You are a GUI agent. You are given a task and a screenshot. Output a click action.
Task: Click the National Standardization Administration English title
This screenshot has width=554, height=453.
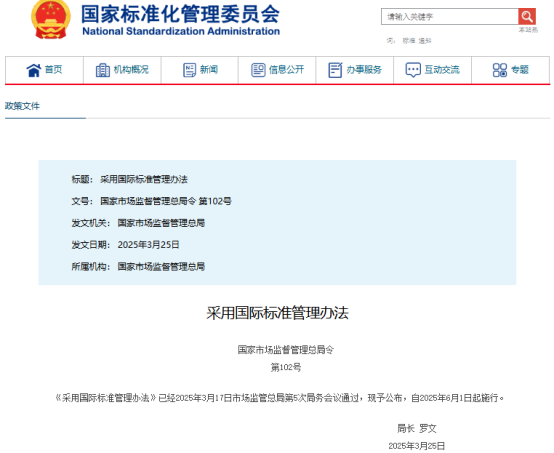click(x=181, y=31)
